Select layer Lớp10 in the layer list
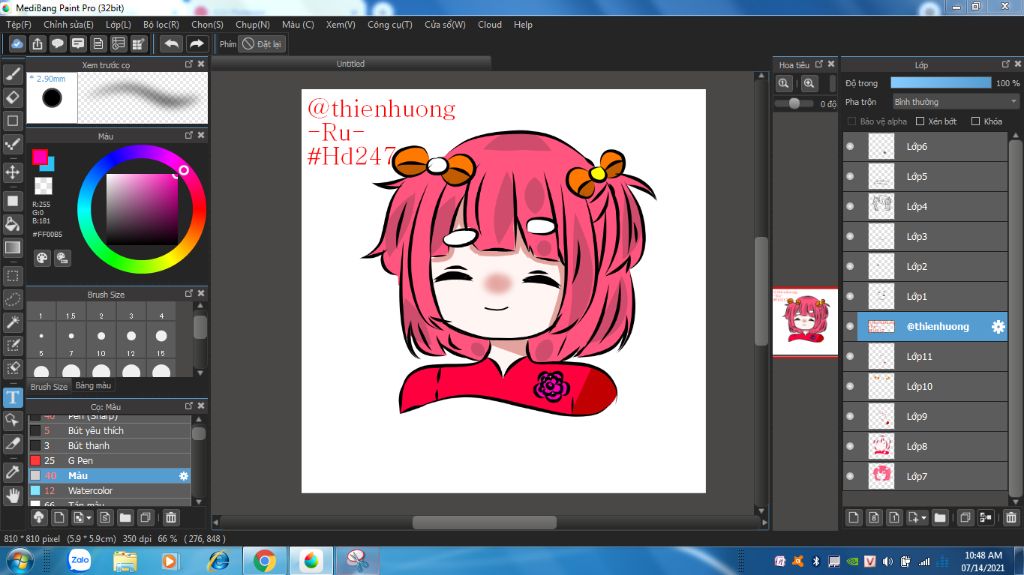The width and height of the screenshot is (1024, 575). pos(925,386)
